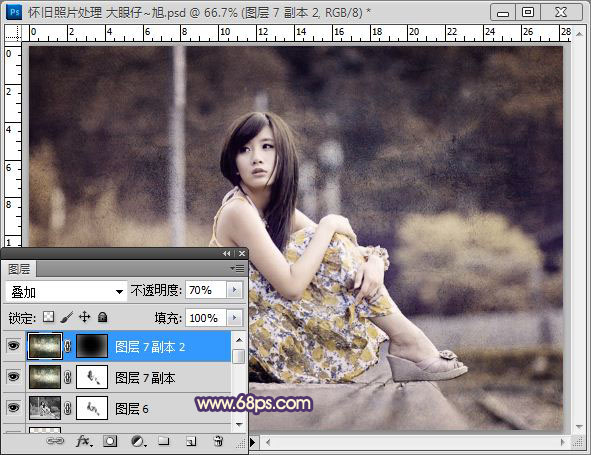Lock transparent pixels icon
The height and width of the screenshot is (455, 591).
pos(48,317)
